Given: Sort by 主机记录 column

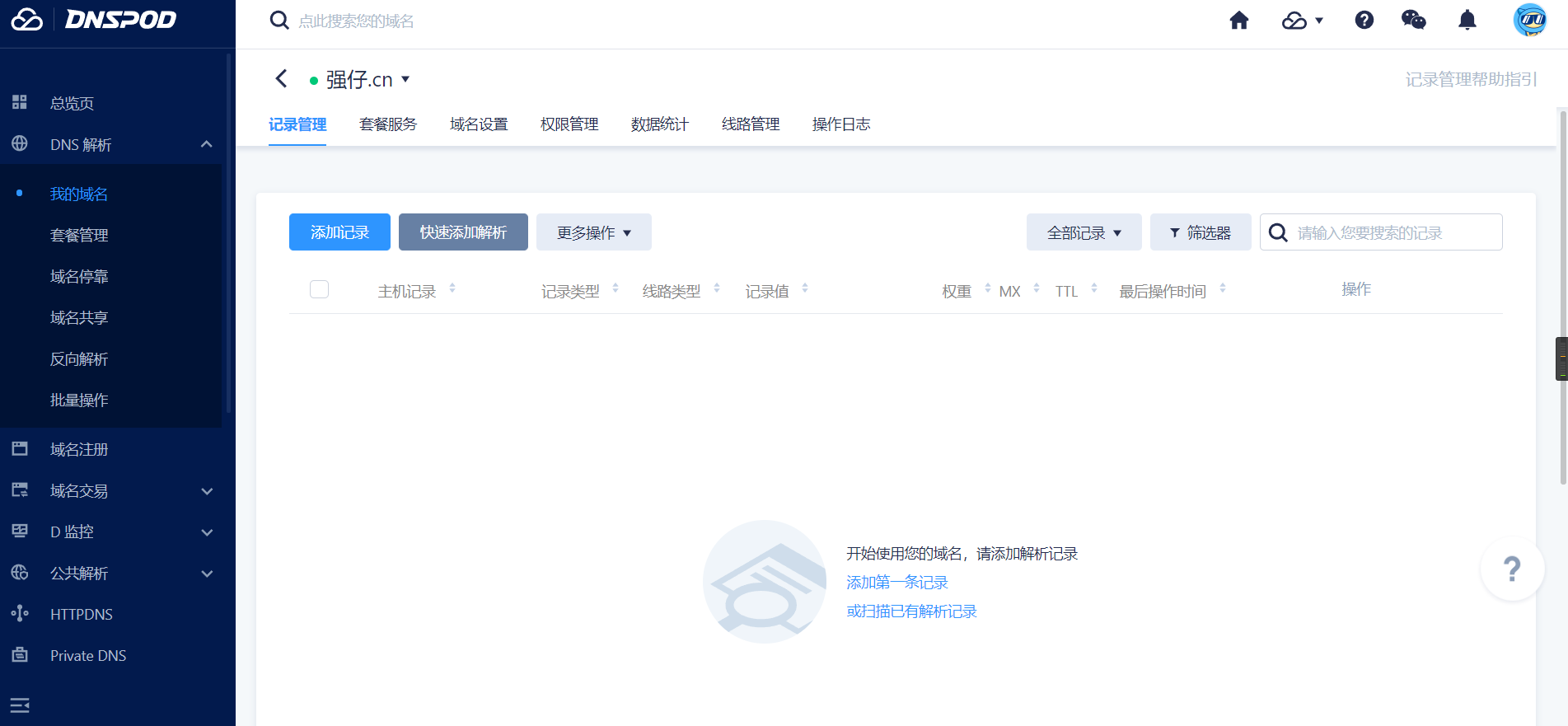Looking at the screenshot, I should click(x=452, y=289).
